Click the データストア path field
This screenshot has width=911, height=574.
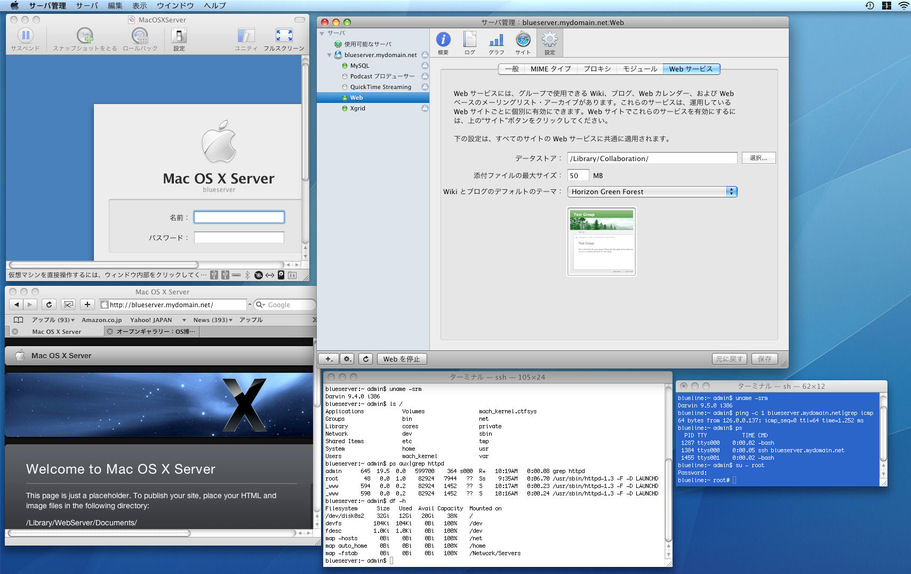(x=652, y=158)
